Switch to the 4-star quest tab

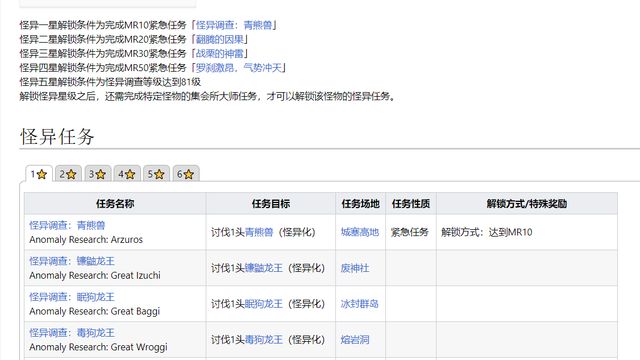tap(127, 174)
